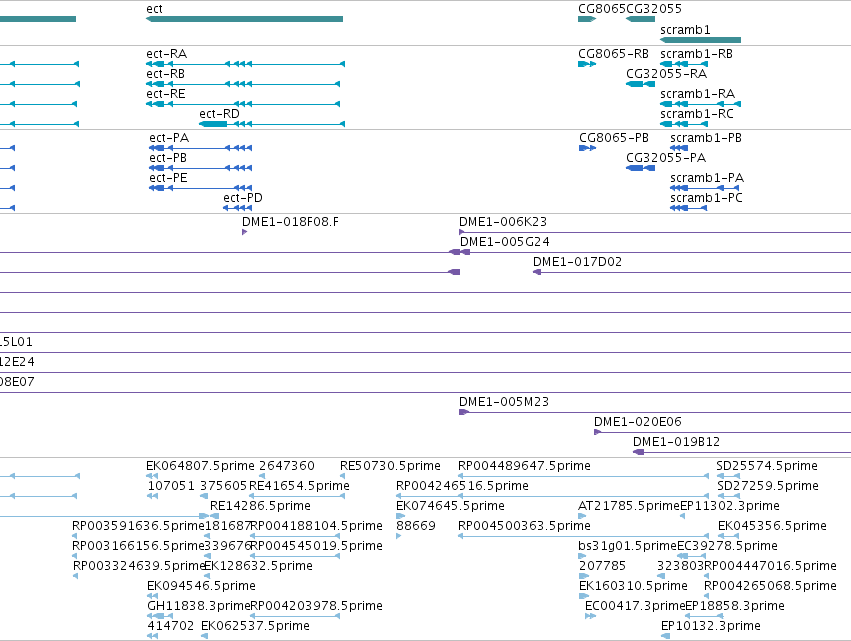
Task: Click the RE41654.5prime EST
Action: [297, 496]
